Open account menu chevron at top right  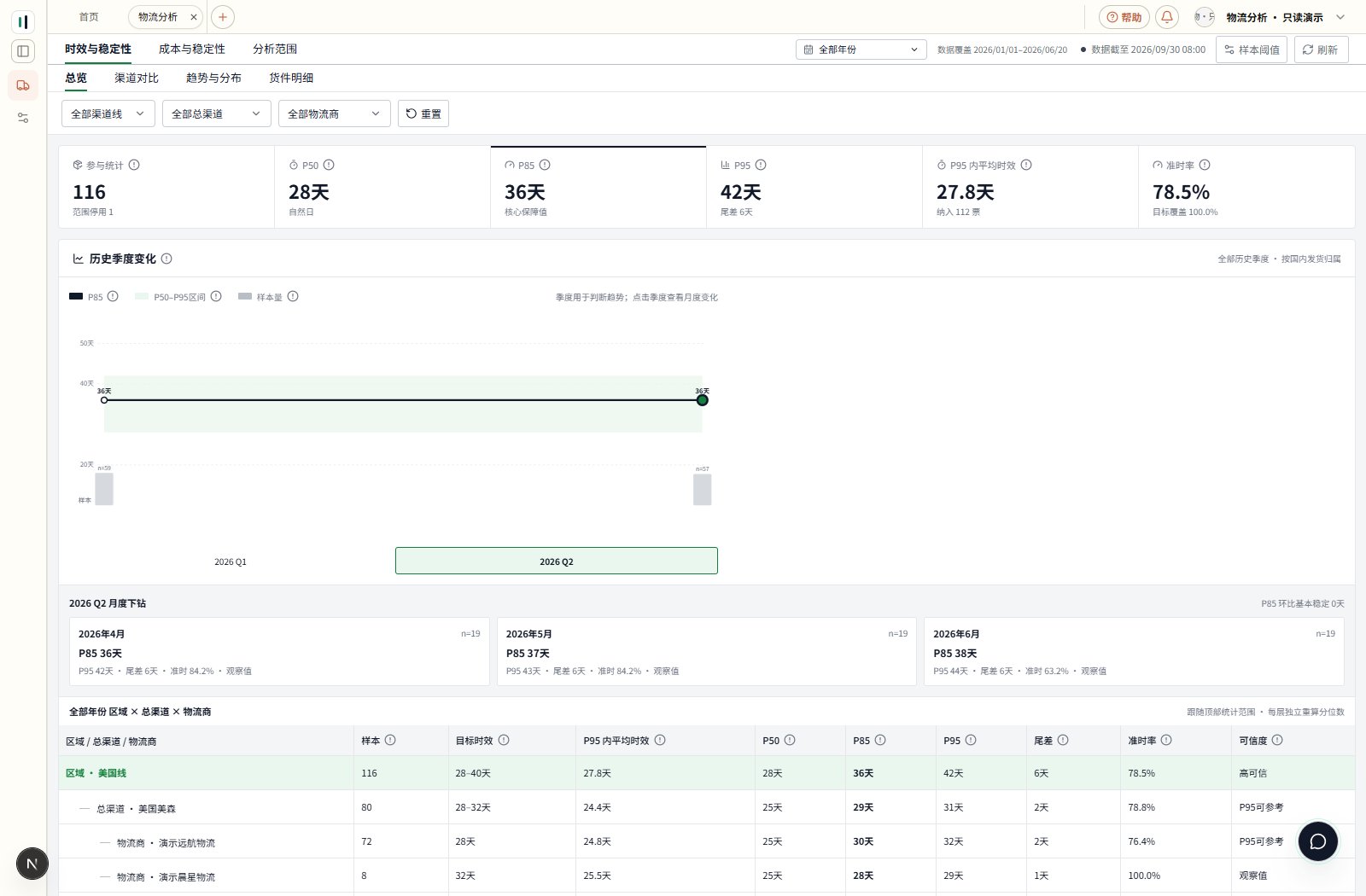click(x=1340, y=17)
